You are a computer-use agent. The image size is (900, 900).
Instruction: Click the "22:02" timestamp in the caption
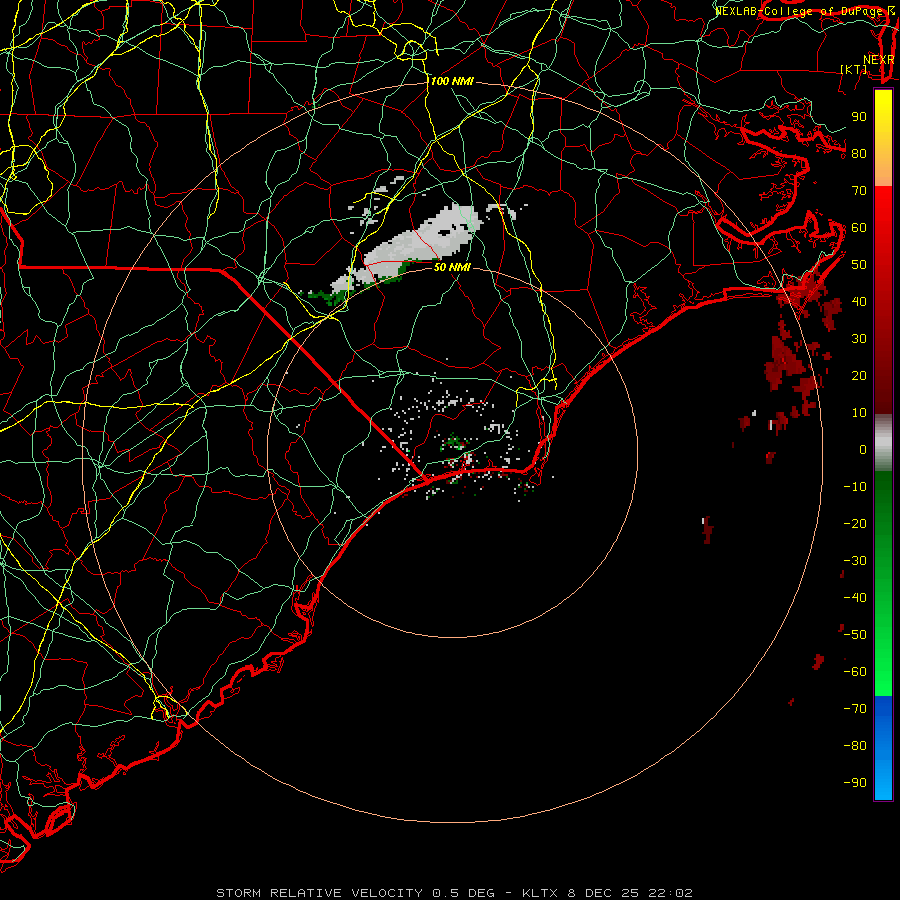(670, 893)
